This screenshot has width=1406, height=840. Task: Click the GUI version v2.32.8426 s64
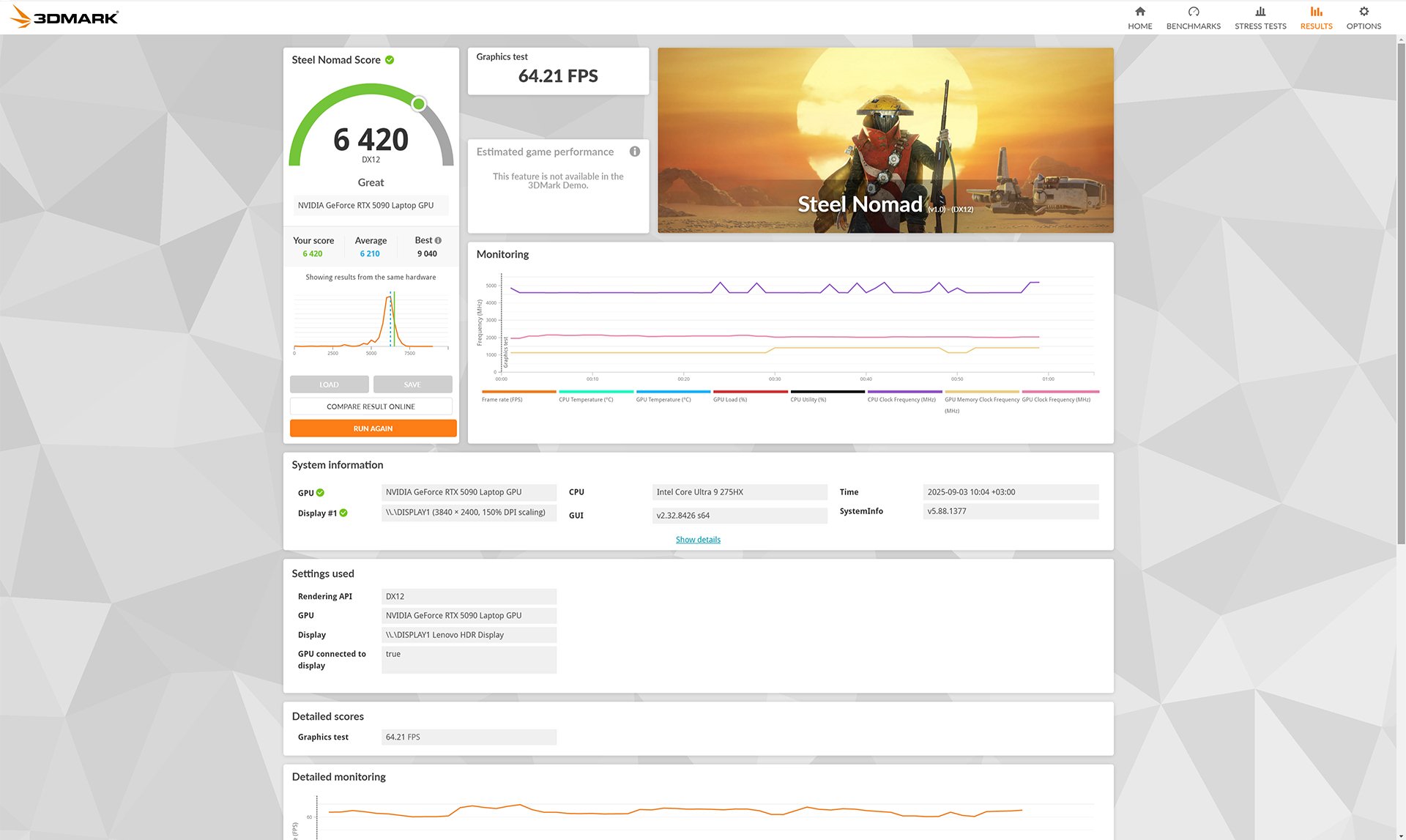[740, 516]
